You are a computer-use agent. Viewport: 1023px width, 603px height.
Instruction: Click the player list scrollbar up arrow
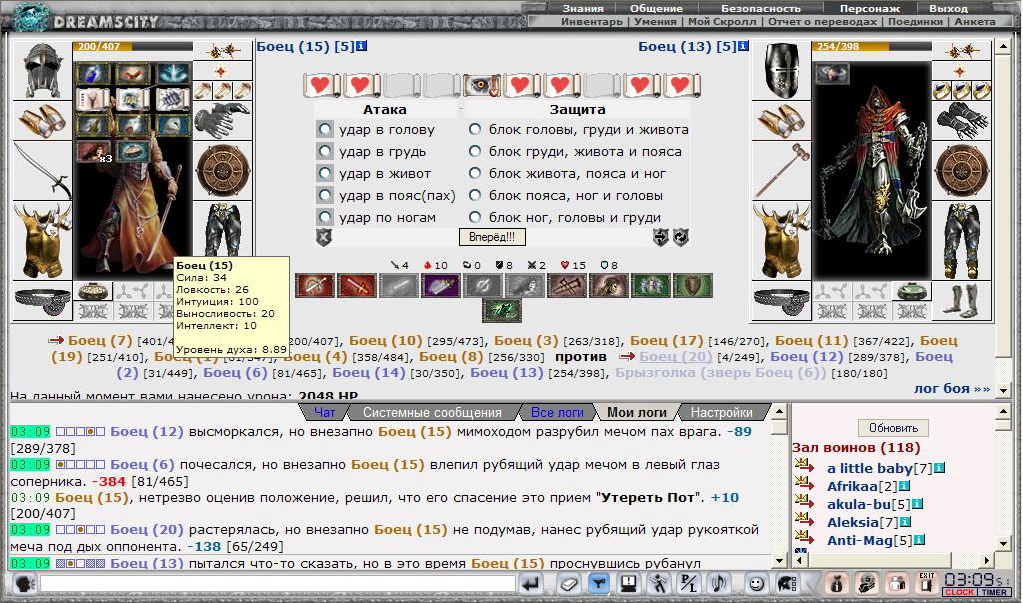[1005, 411]
